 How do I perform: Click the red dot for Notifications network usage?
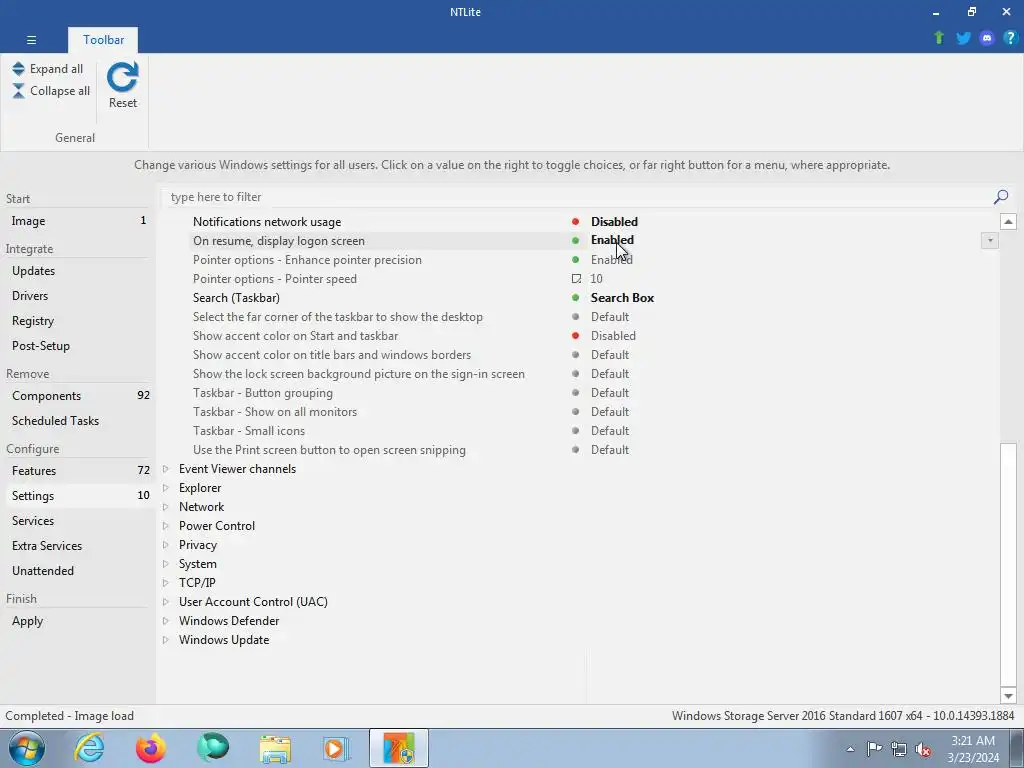(575, 222)
